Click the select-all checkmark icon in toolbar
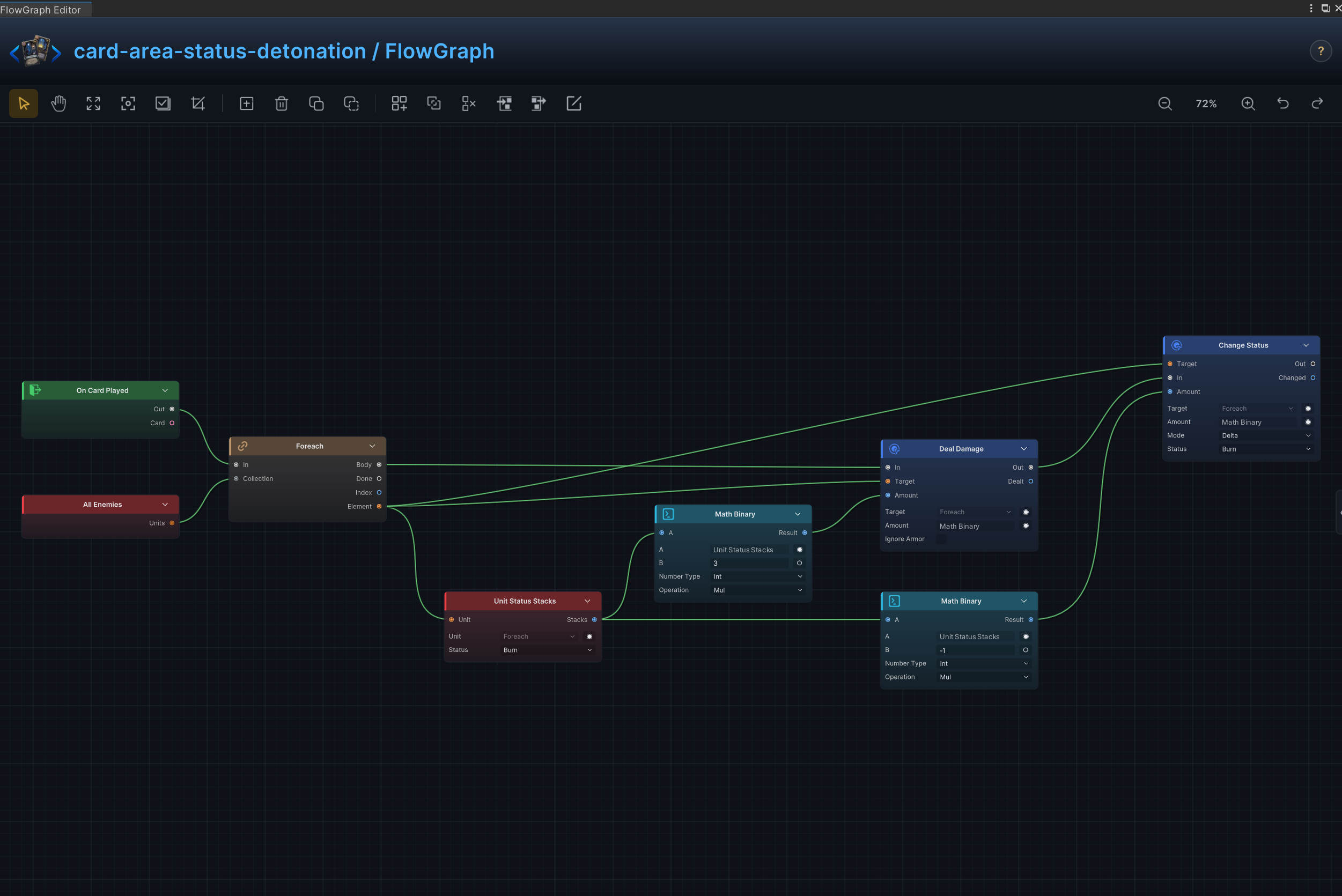1342x896 pixels. click(163, 103)
